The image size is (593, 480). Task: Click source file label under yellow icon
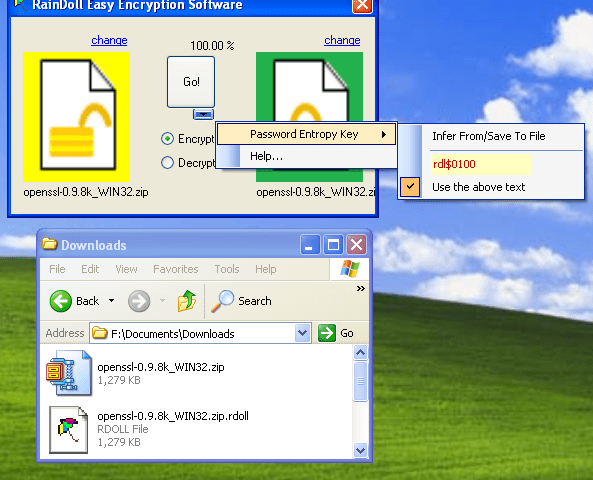86,192
